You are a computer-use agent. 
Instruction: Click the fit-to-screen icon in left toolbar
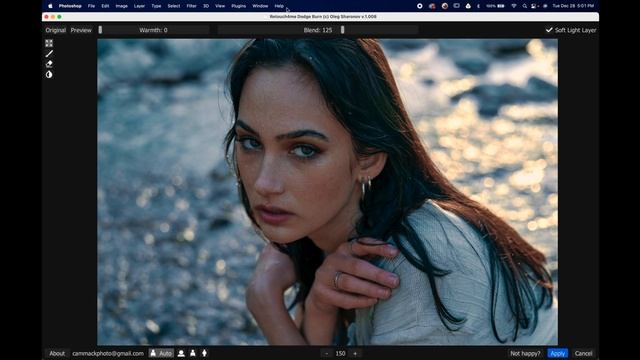49,43
